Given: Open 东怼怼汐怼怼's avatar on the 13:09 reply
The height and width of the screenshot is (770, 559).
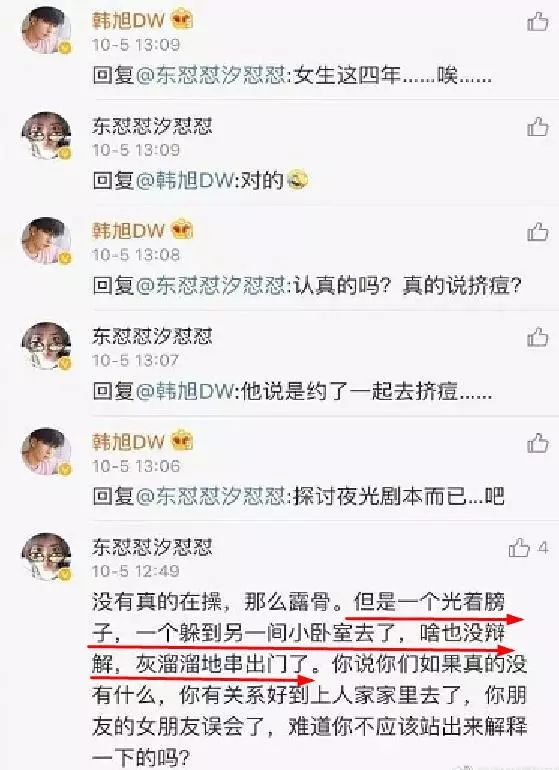Looking at the screenshot, I should point(46,135).
